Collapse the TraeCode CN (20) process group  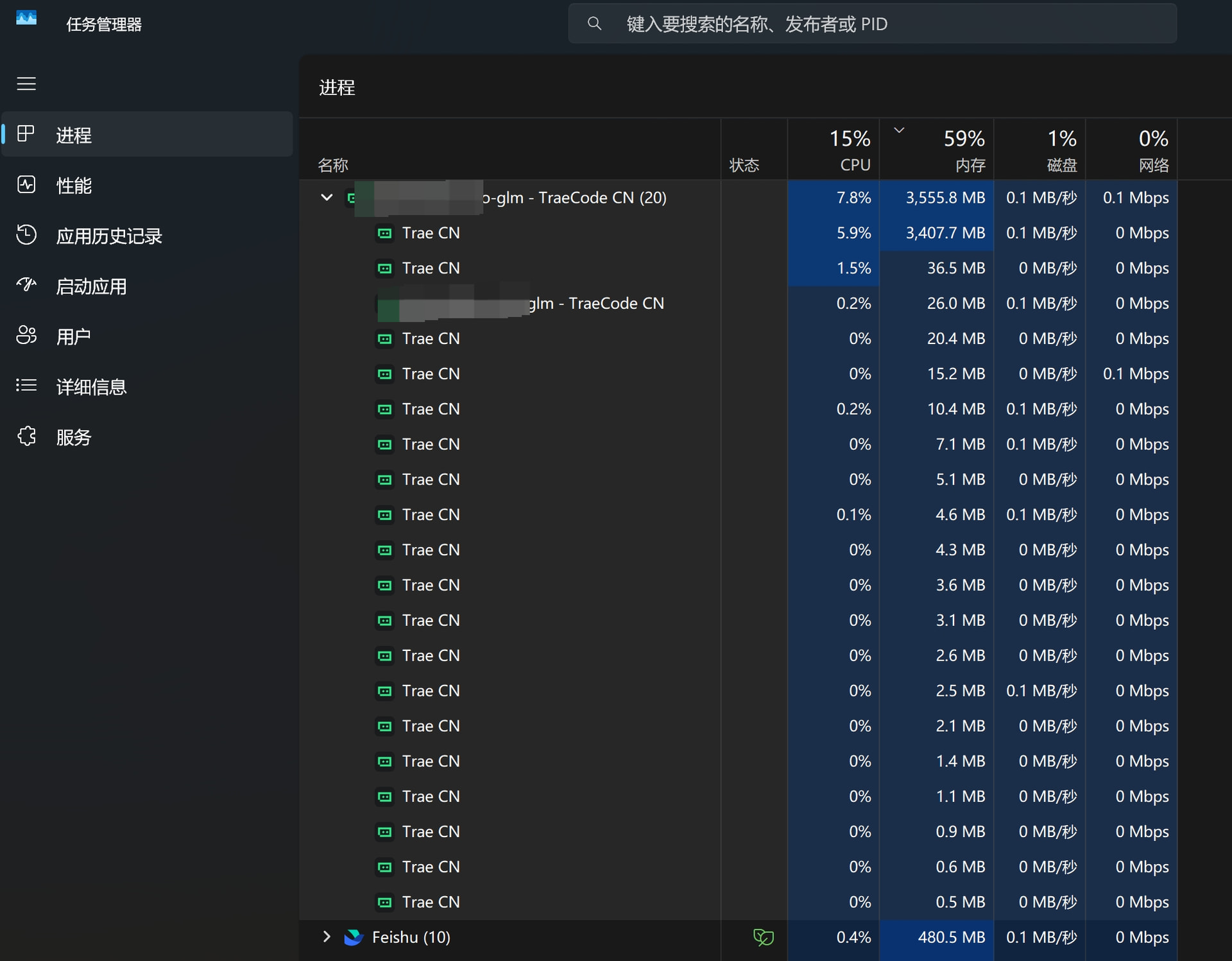click(327, 197)
